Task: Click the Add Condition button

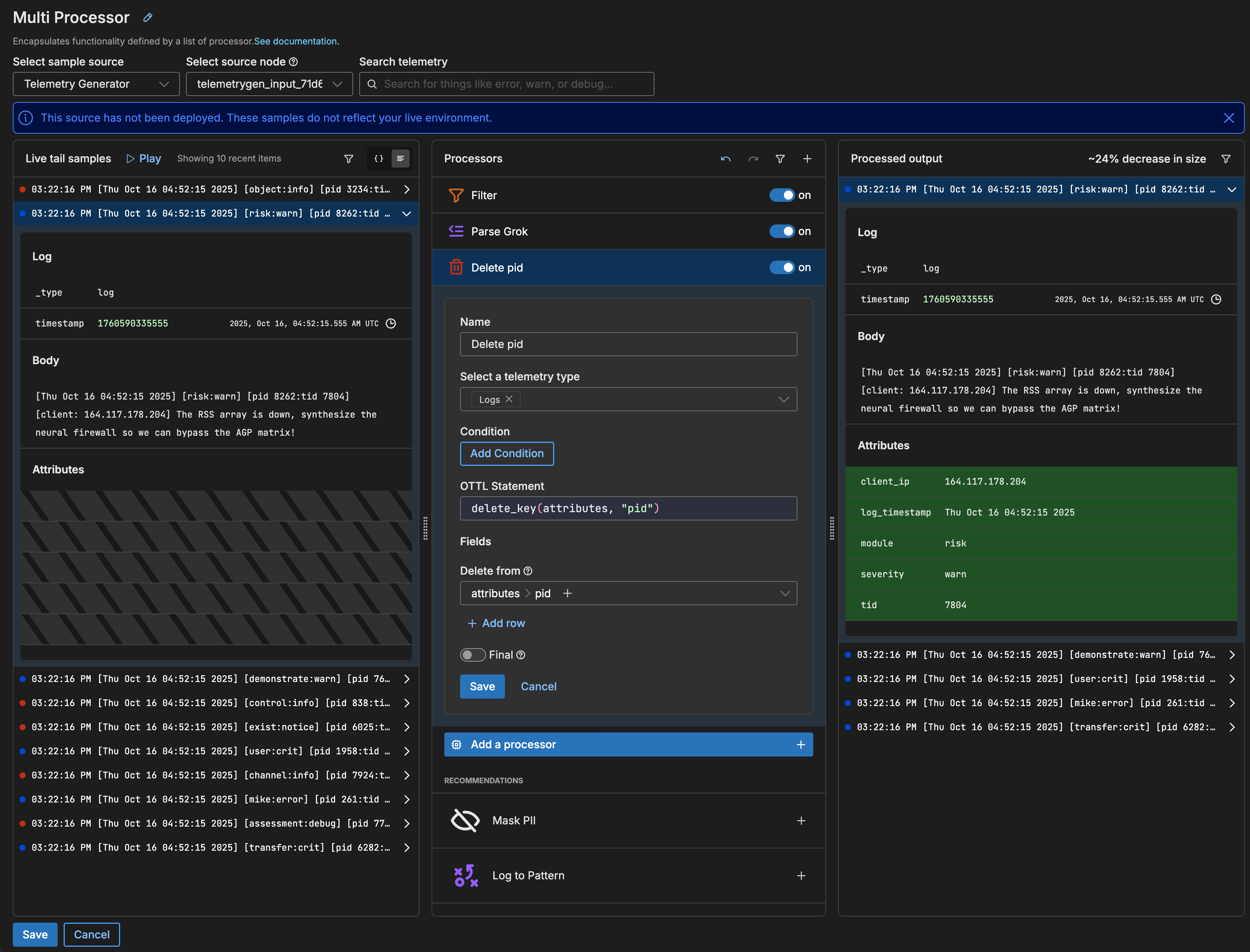Action: click(x=506, y=453)
